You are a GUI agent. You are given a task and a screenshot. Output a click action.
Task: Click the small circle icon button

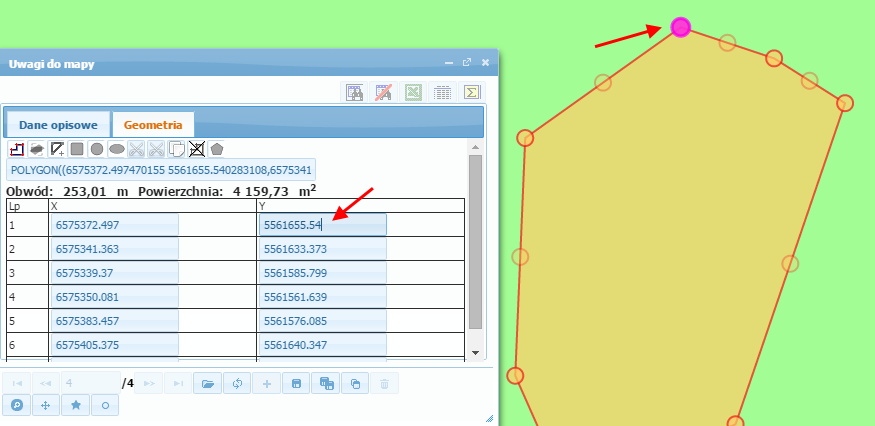[x=105, y=405]
